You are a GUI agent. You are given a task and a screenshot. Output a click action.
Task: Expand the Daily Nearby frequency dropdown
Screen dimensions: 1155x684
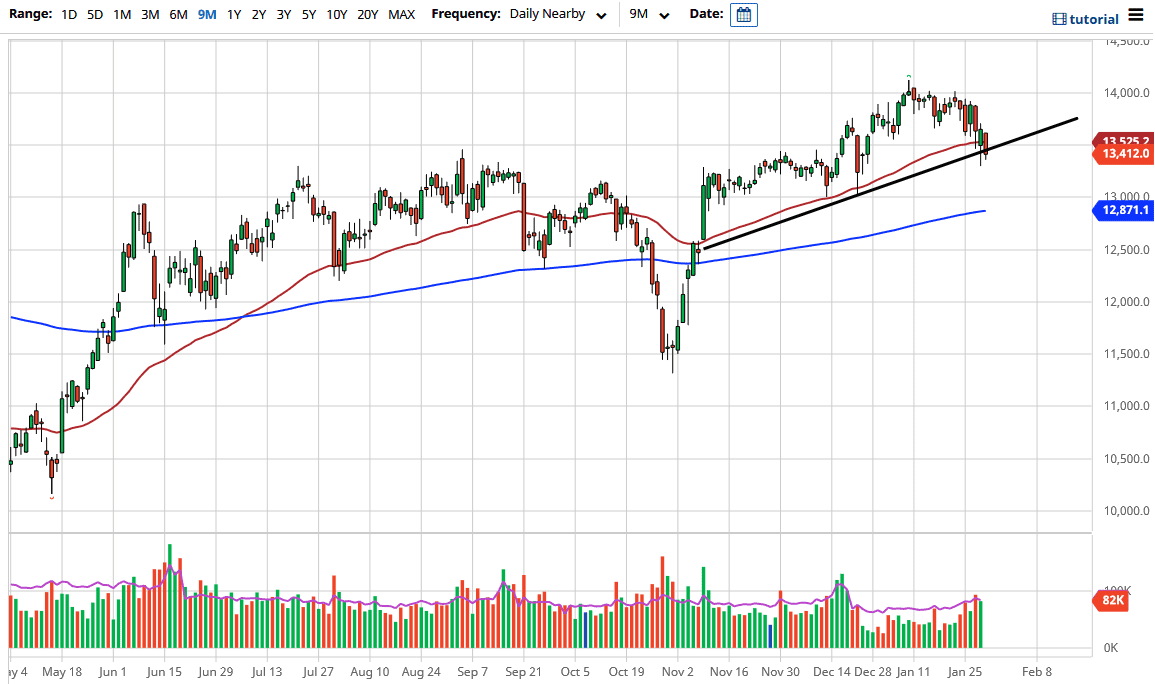pyautogui.click(x=558, y=15)
